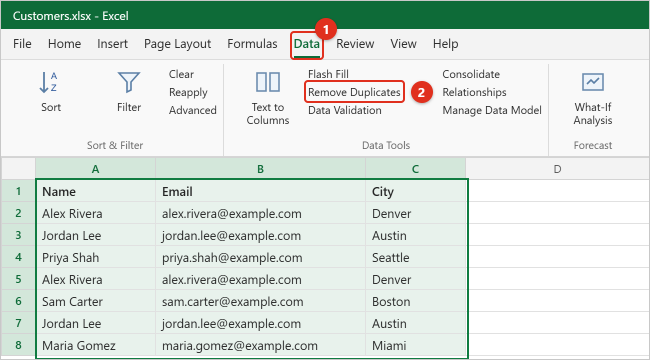The height and width of the screenshot is (360, 650).
Task: Click priya.shah@example.com cell
Action: coord(260,257)
